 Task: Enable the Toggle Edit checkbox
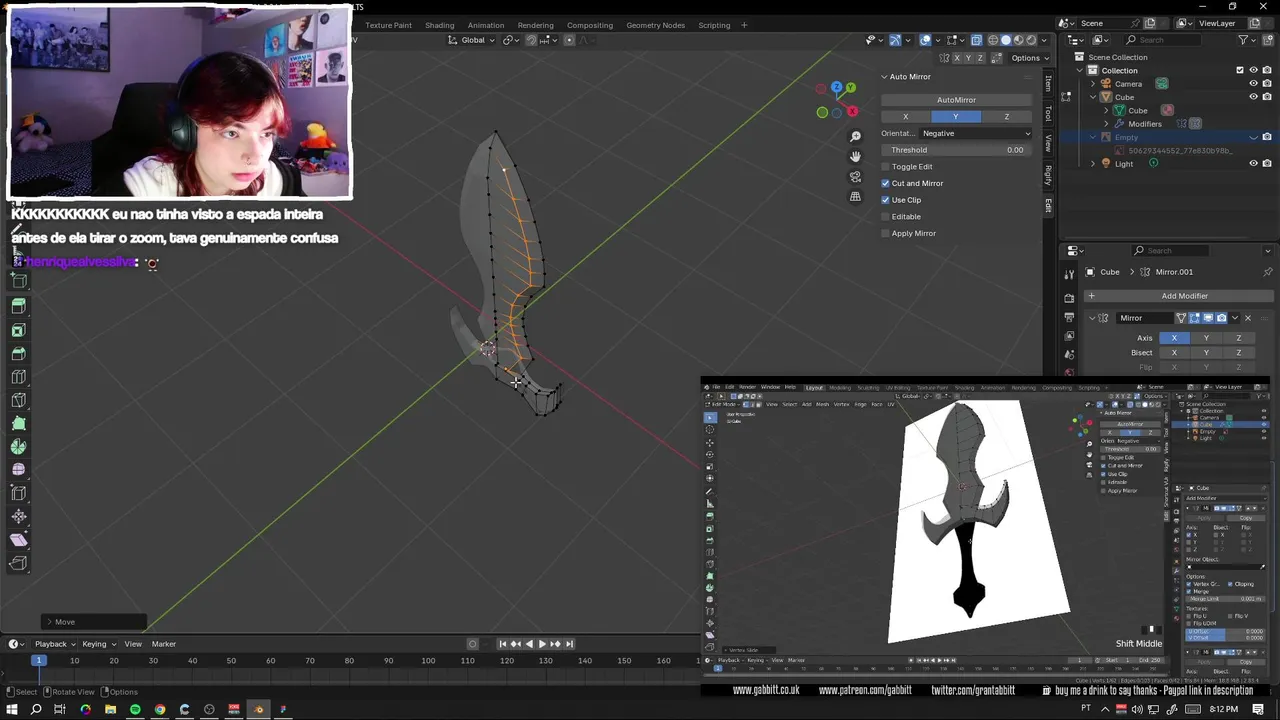click(885, 167)
